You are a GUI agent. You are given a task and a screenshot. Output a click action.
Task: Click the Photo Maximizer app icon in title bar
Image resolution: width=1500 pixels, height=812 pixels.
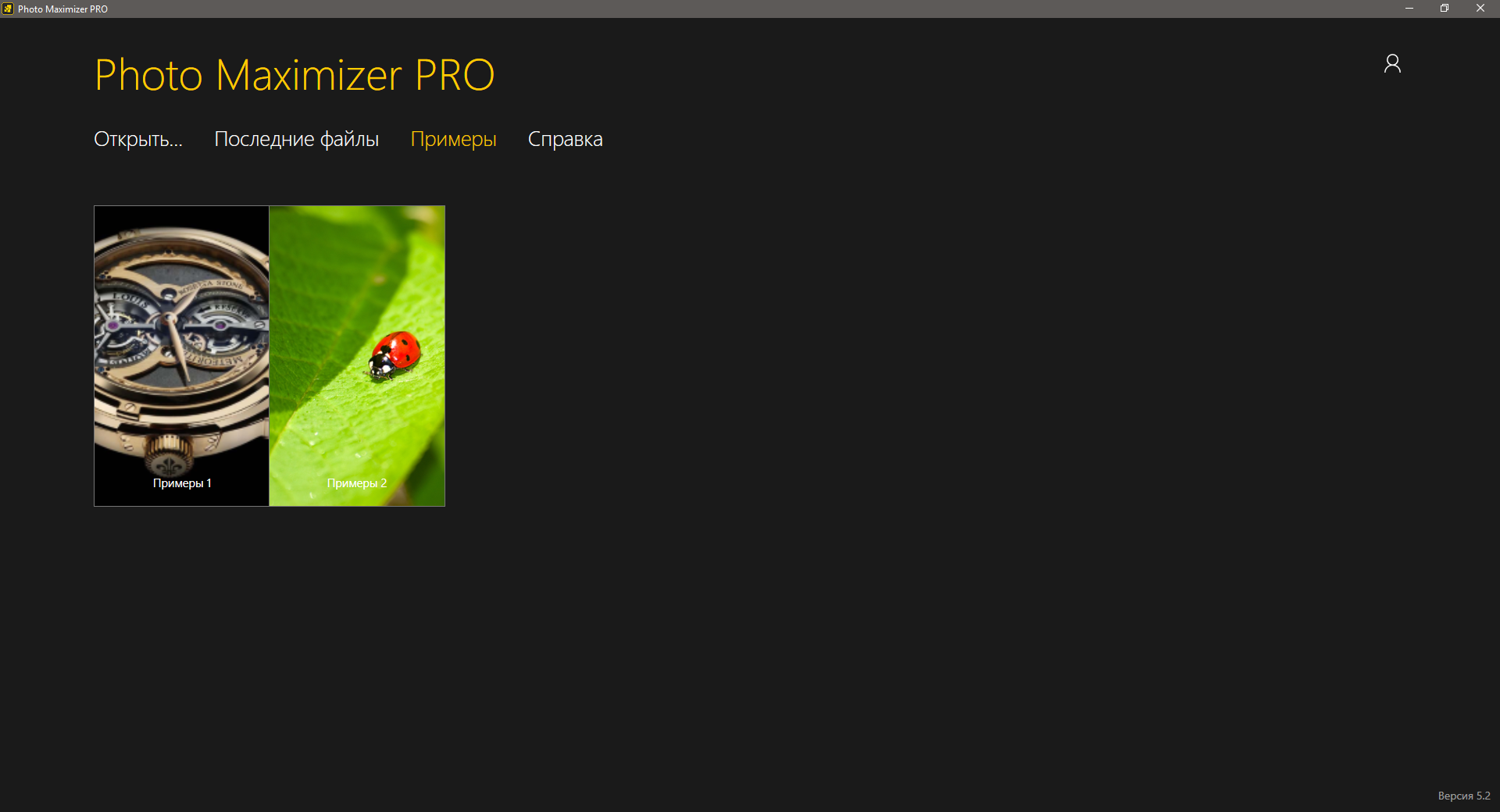[x=8, y=9]
